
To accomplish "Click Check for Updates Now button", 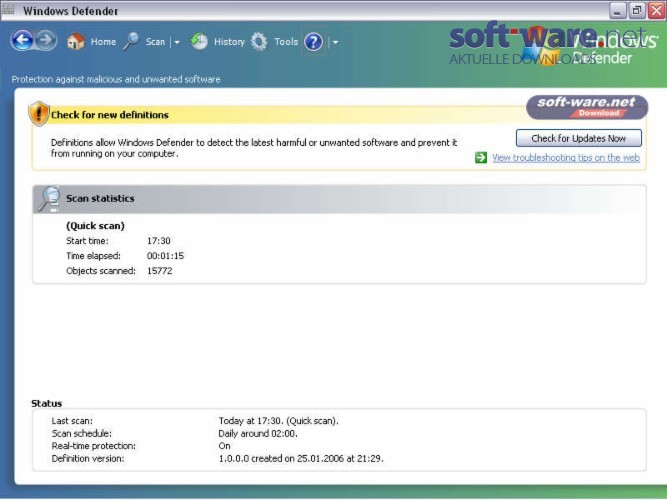I will click(579, 138).
